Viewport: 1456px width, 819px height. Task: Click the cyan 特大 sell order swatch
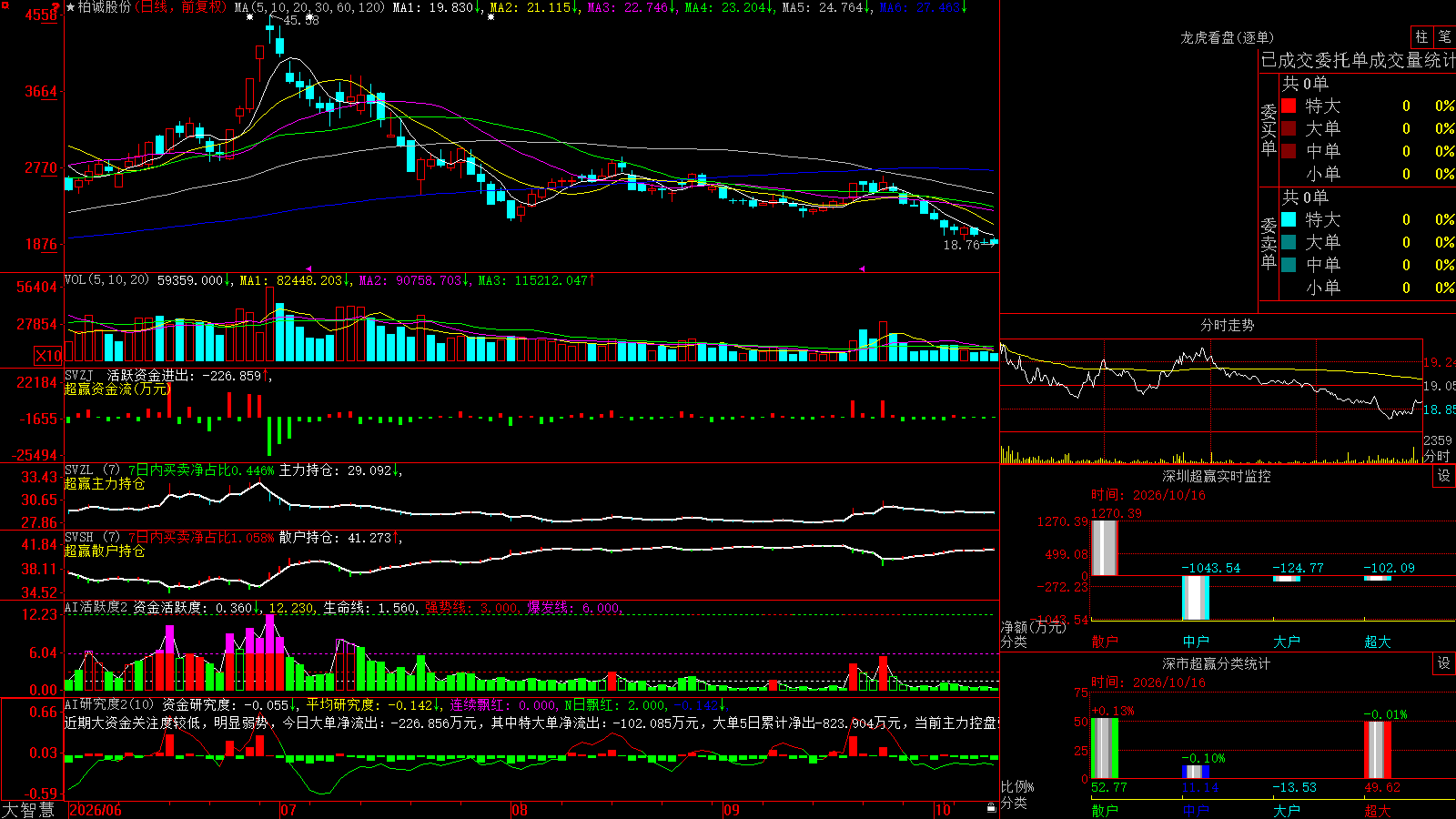(1289, 219)
